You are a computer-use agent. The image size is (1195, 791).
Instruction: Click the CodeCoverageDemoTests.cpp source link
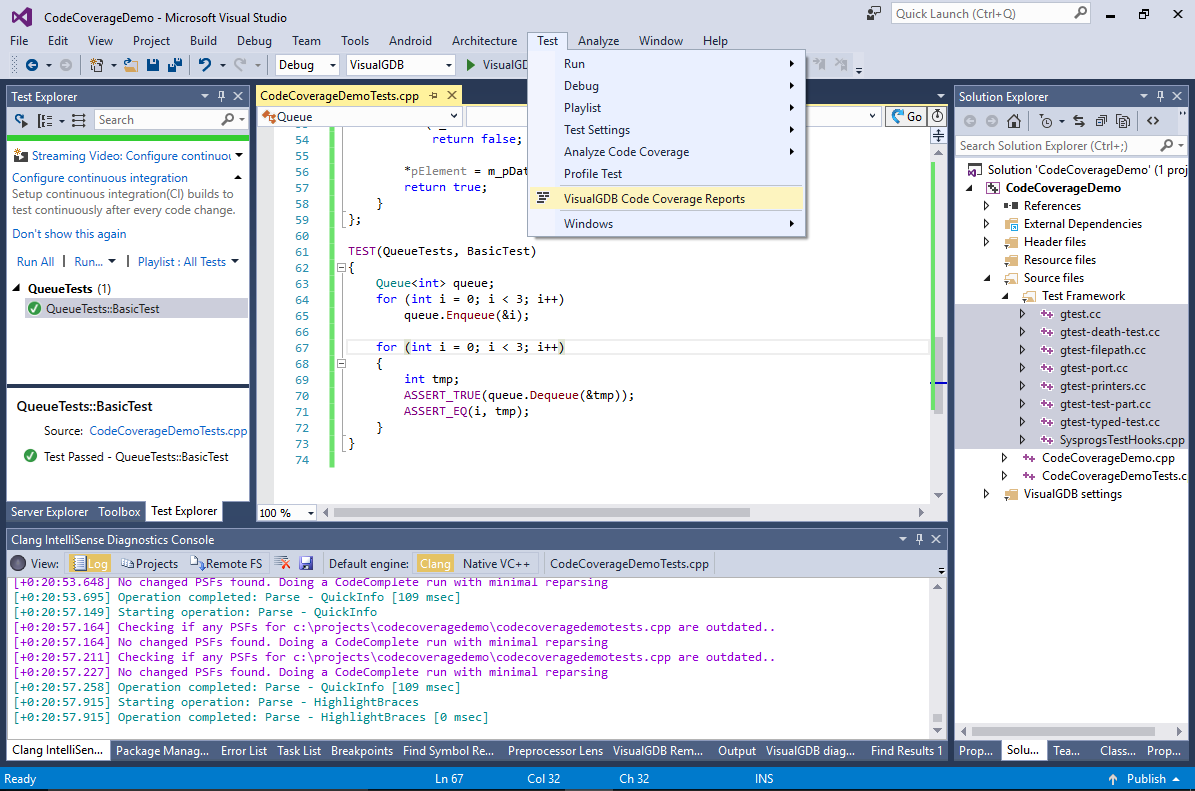click(168, 431)
